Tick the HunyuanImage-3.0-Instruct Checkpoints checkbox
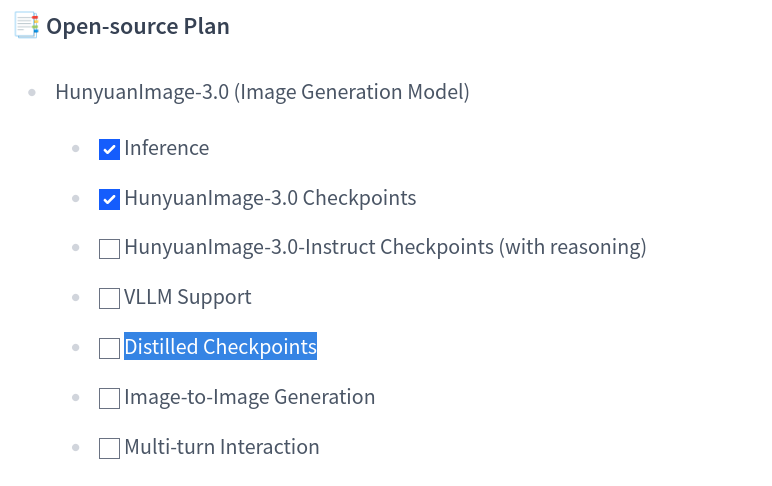Viewport: 772px width, 486px height. [x=109, y=249]
